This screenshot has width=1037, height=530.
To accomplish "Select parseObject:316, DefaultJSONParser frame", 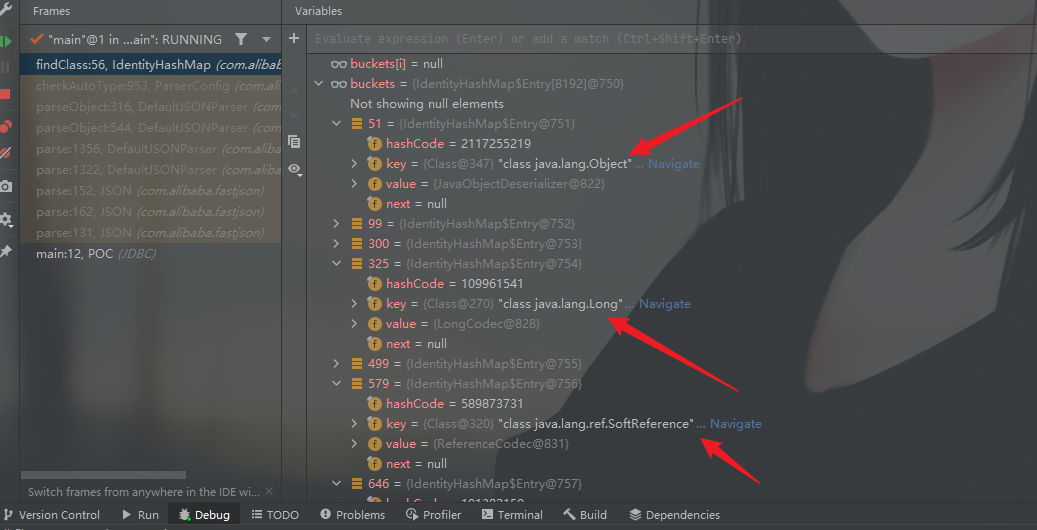I will [151, 107].
